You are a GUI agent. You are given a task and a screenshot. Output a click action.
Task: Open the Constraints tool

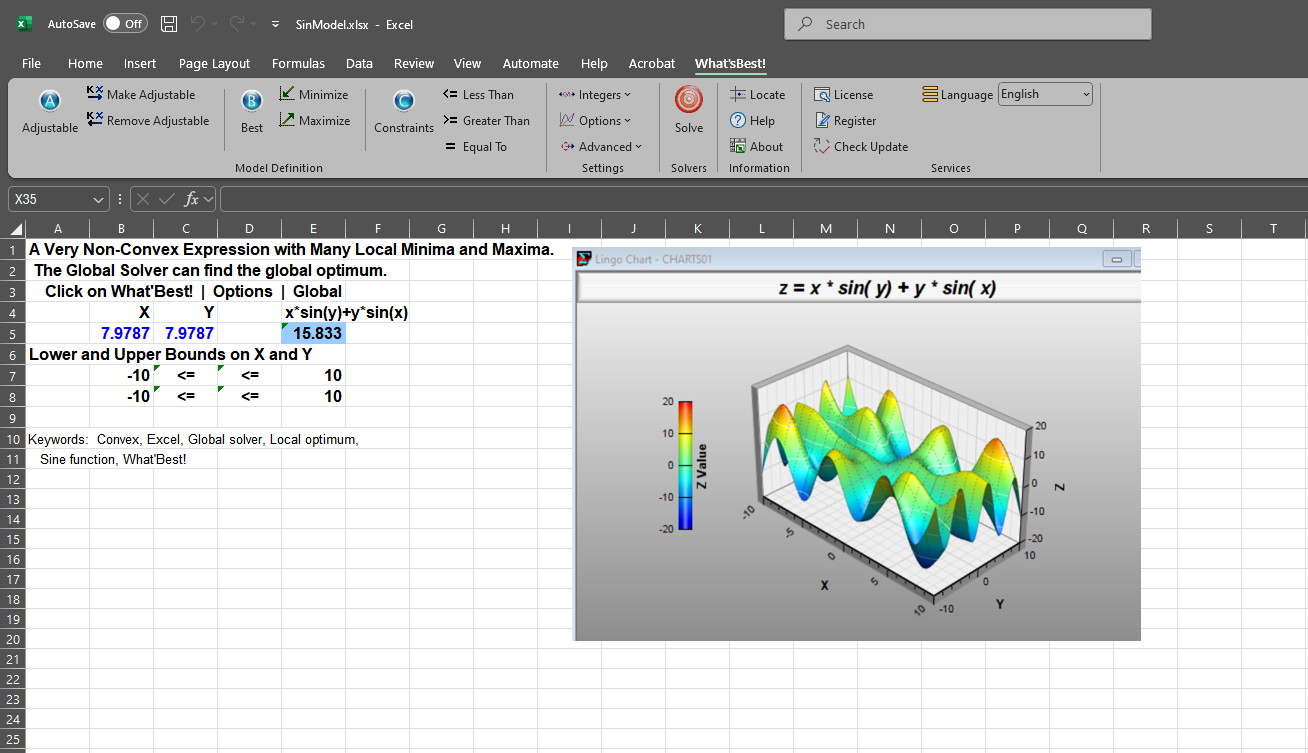tap(404, 101)
